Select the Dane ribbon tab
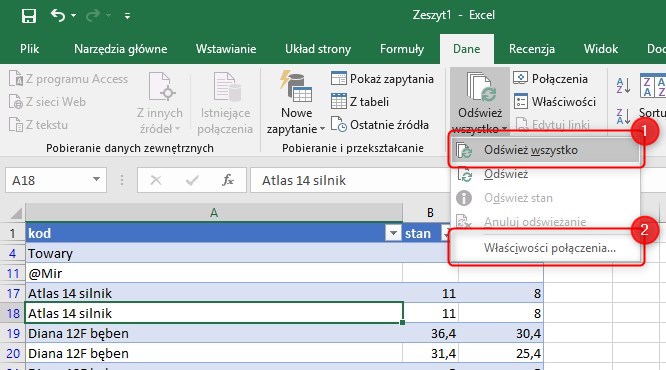Viewport: 666px width, 370px height. point(466,49)
